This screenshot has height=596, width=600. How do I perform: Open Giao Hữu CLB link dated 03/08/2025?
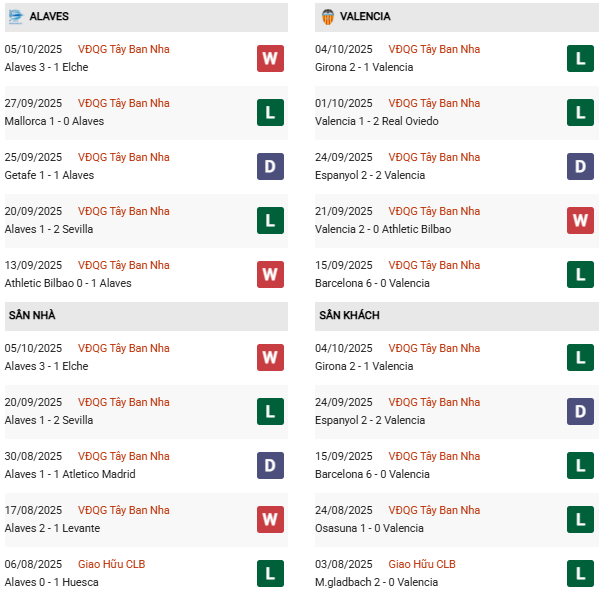coord(422,564)
